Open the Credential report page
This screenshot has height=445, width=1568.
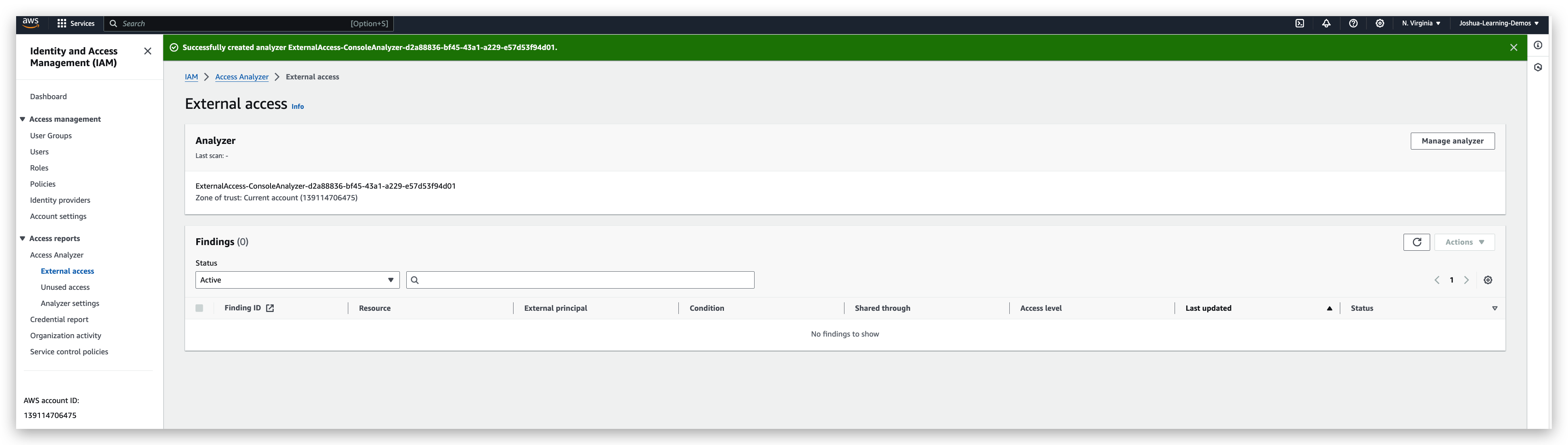click(x=59, y=319)
